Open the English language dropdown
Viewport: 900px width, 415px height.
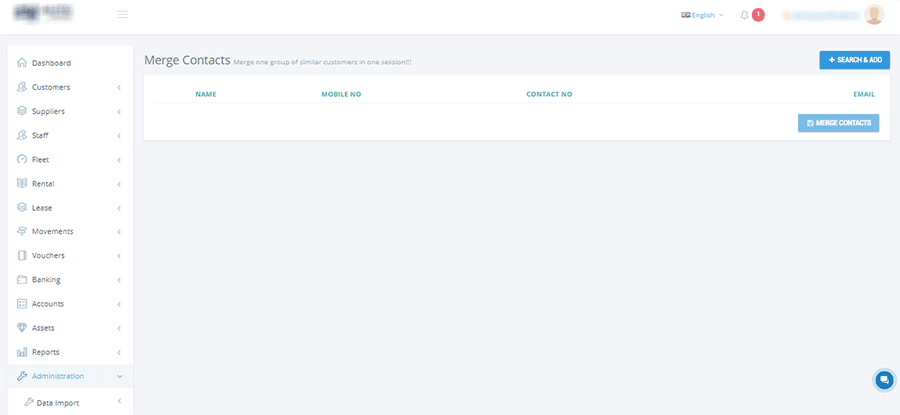[x=702, y=15]
